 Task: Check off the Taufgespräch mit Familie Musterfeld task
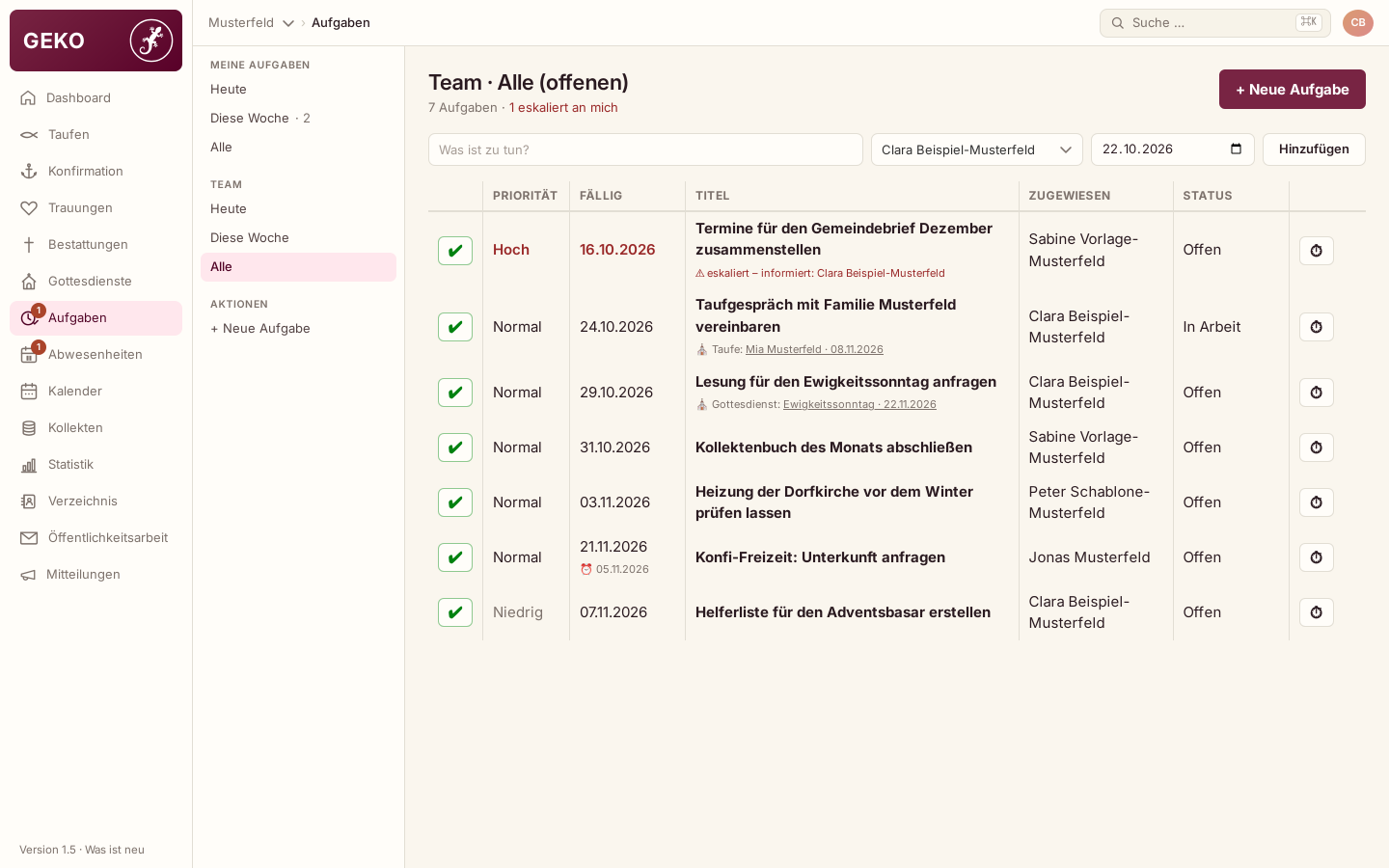click(x=455, y=327)
